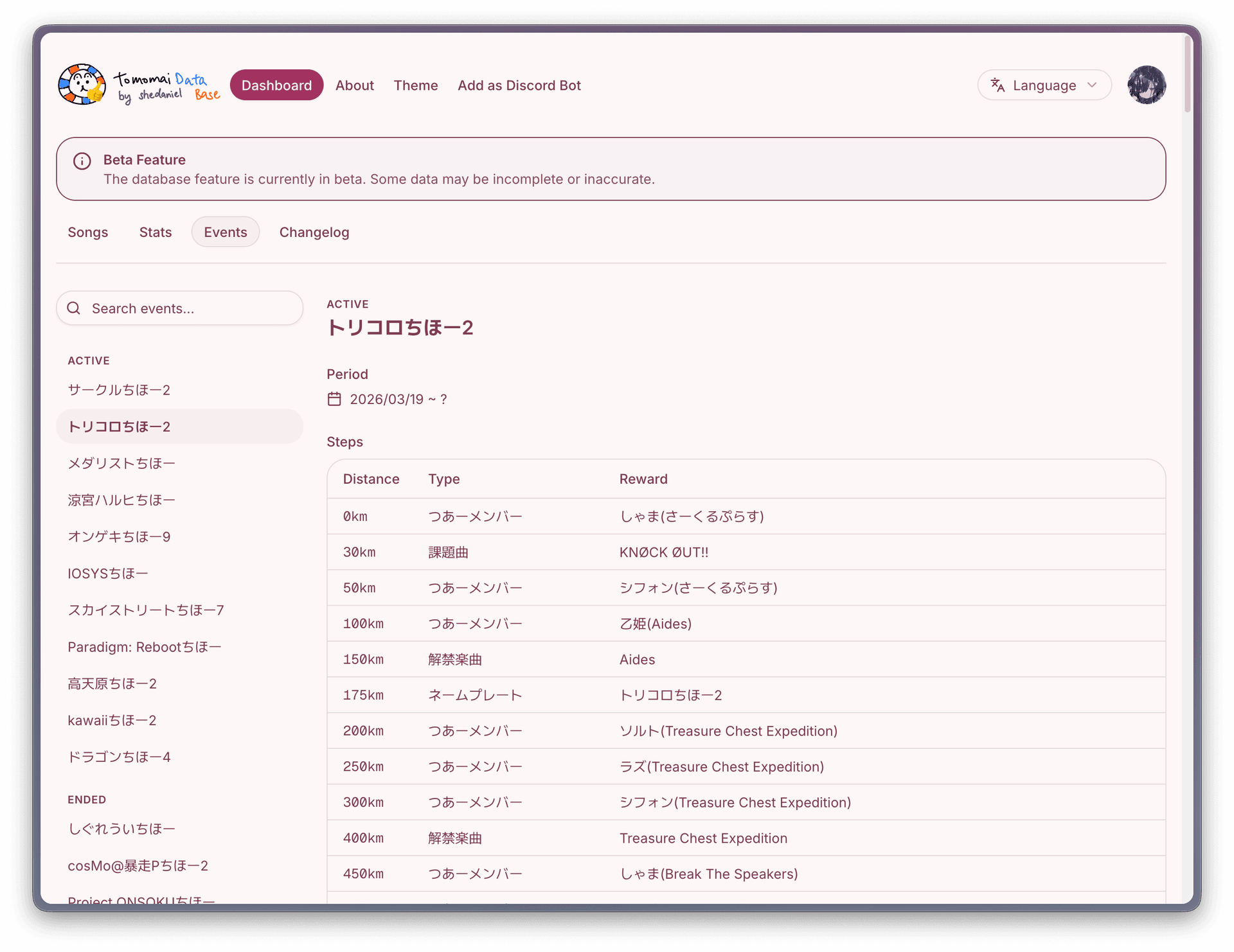The image size is (1234, 952).
Task: Click the info icon in the Beta Feature banner
Action: point(82,161)
